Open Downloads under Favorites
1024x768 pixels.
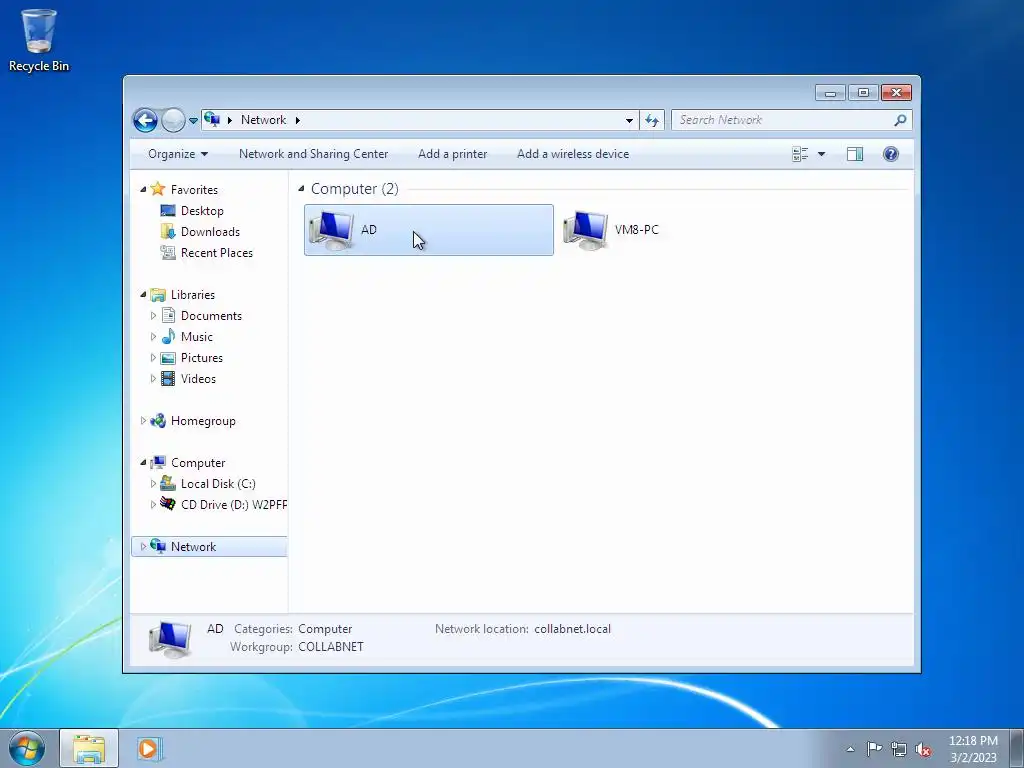[x=210, y=232]
